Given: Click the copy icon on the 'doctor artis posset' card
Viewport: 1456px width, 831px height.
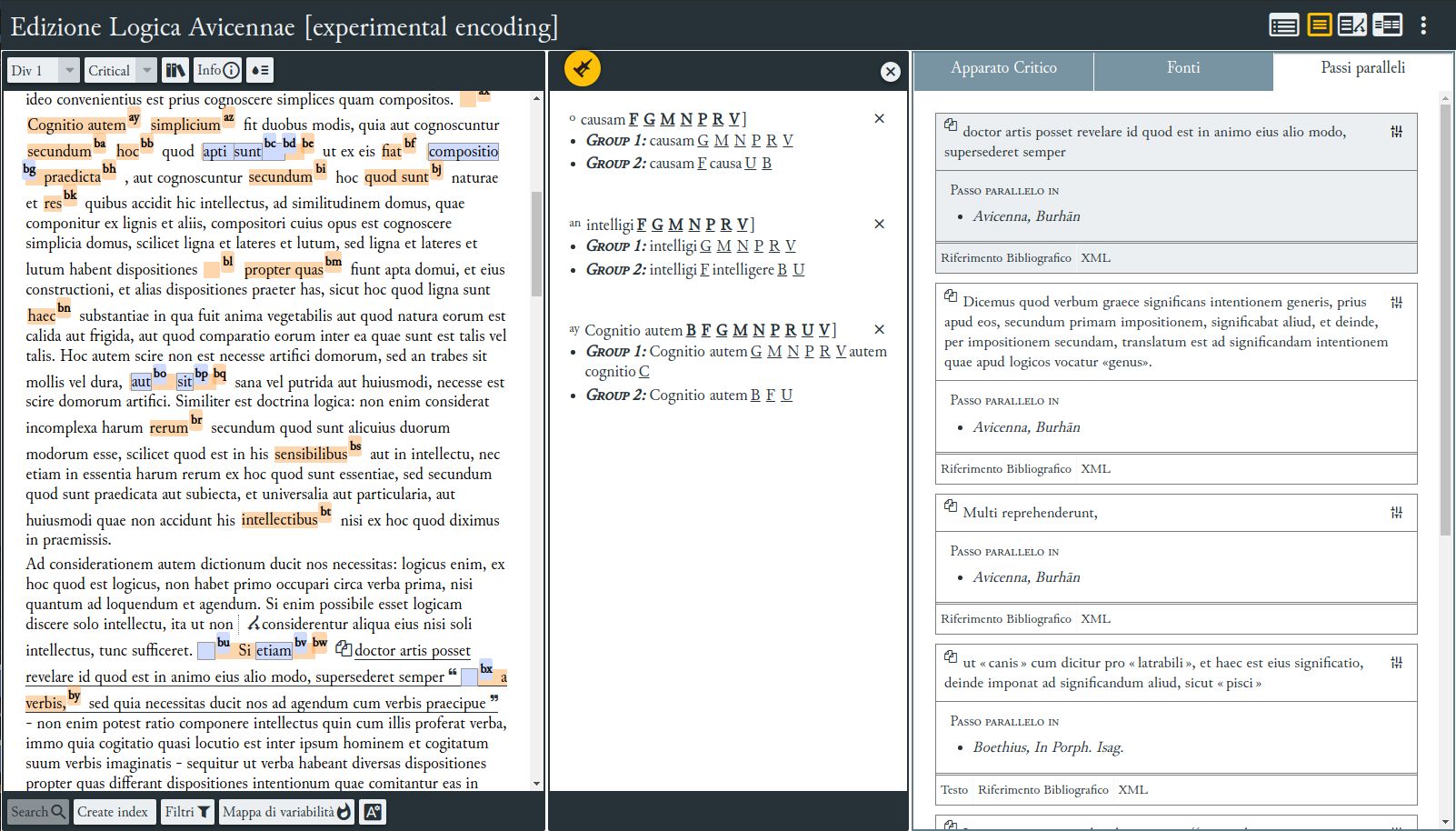Looking at the screenshot, I should point(952,125).
